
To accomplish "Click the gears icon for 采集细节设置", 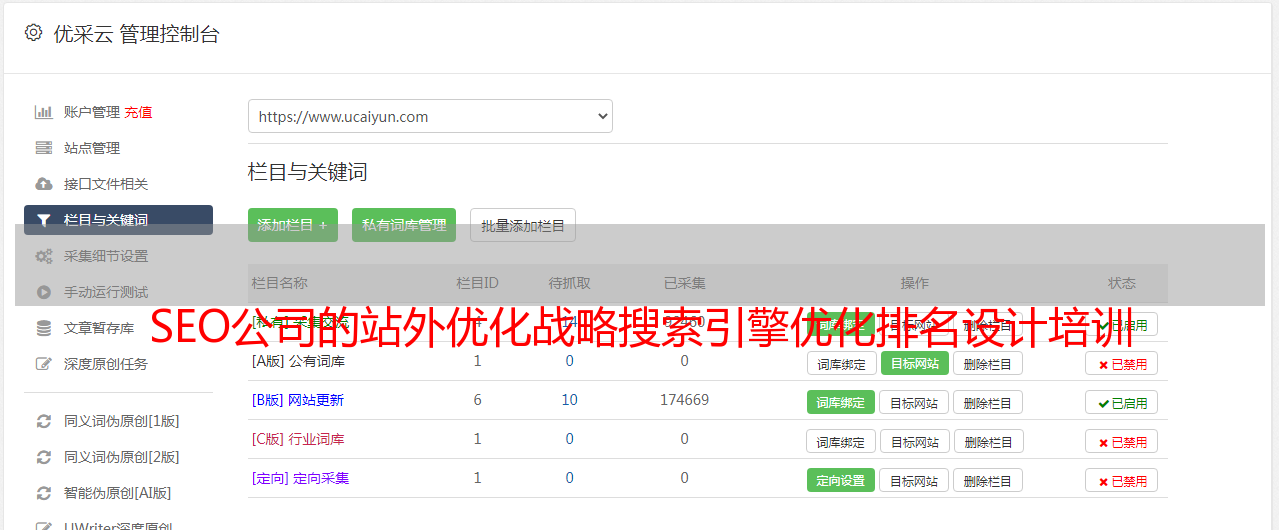I will coord(44,256).
